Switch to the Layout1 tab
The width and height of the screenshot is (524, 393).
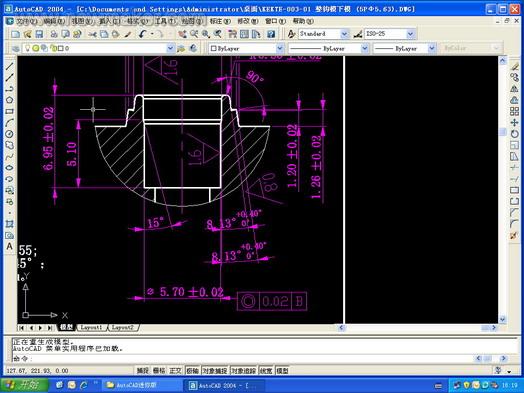pyautogui.click(x=91, y=328)
